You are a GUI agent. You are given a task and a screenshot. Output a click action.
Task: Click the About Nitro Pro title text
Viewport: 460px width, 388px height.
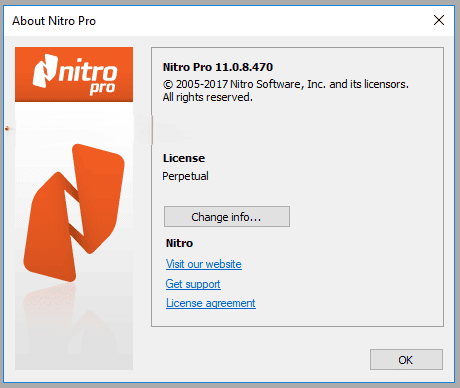pyautogui.click(x=54, y=21)
